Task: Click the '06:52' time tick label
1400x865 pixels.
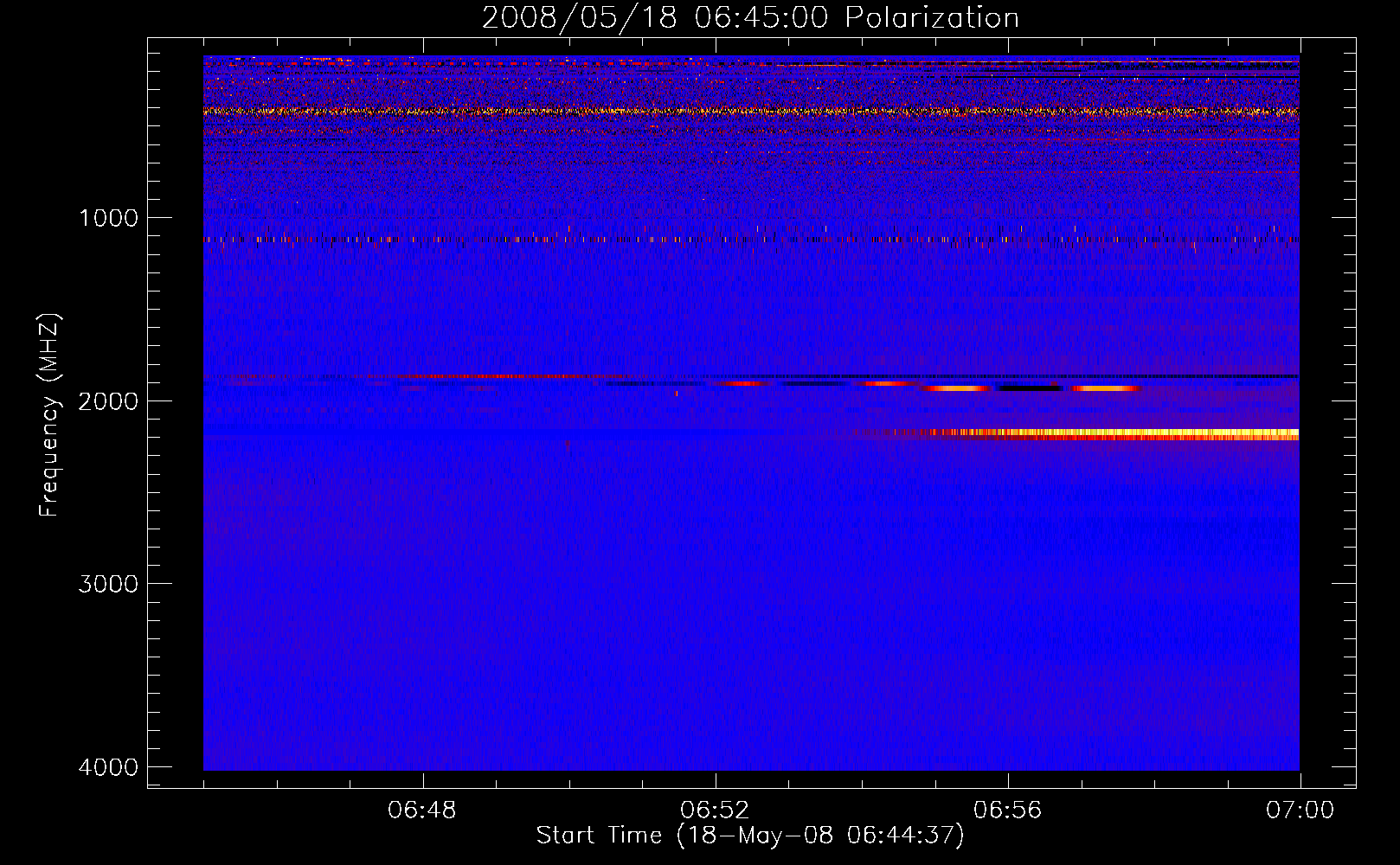Action: tap(715, 811)
